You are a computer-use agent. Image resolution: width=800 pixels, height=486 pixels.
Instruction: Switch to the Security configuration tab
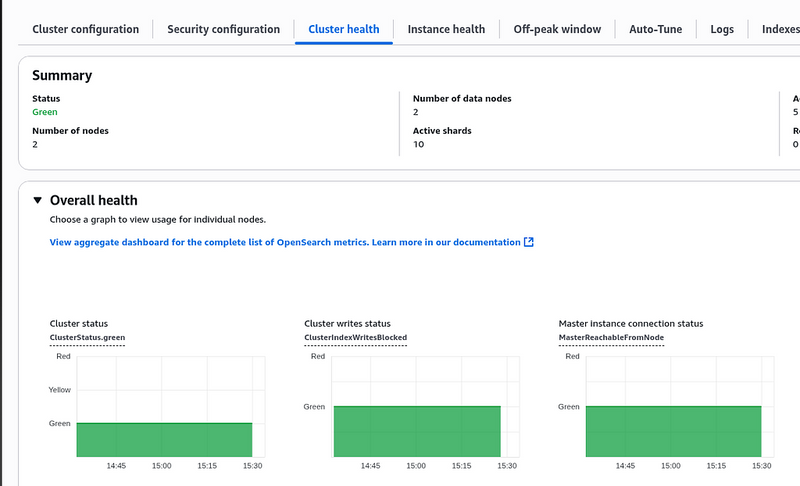[x=223, y=29]
